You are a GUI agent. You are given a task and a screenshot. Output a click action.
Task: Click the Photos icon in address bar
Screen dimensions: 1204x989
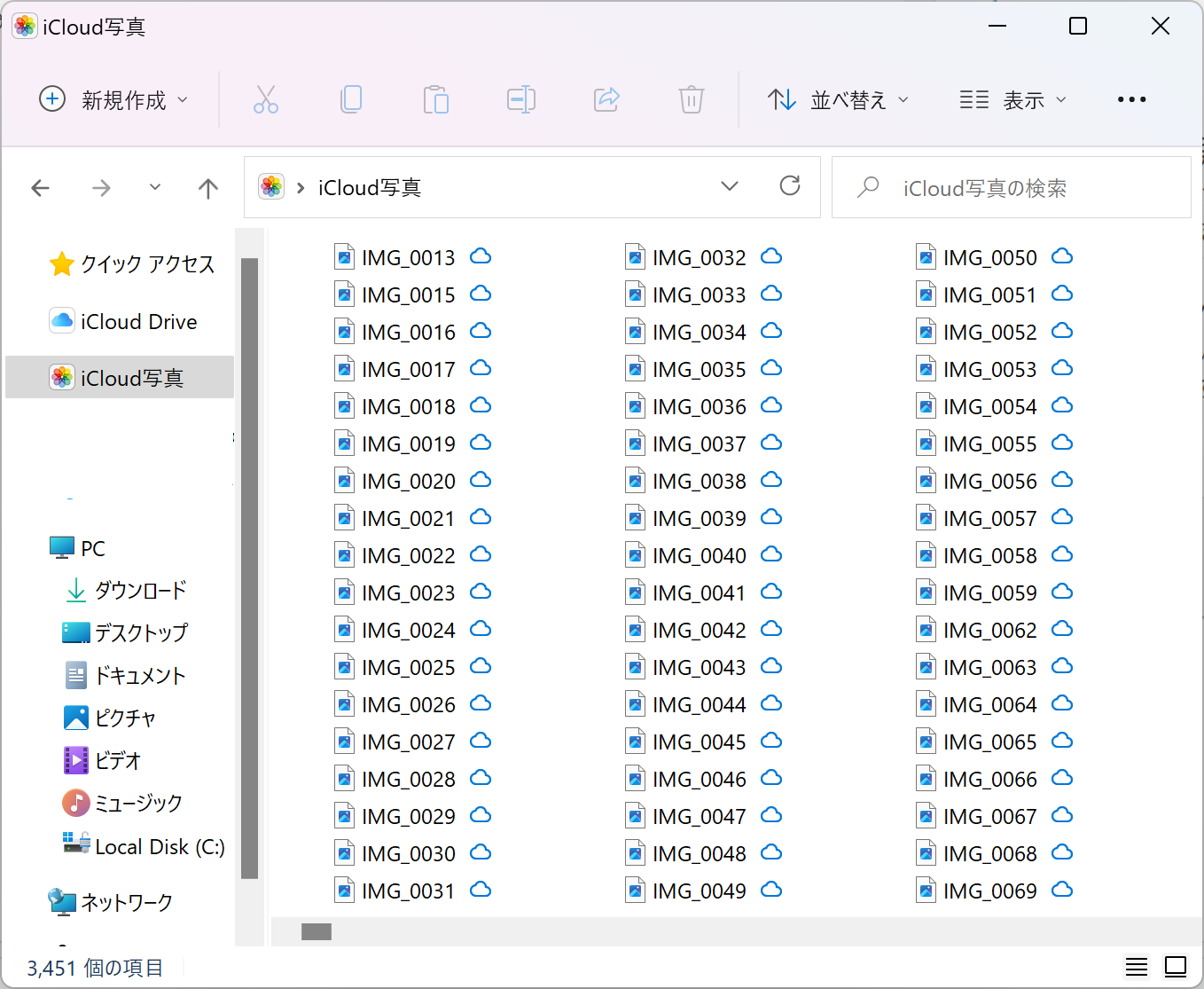point(271,186)
